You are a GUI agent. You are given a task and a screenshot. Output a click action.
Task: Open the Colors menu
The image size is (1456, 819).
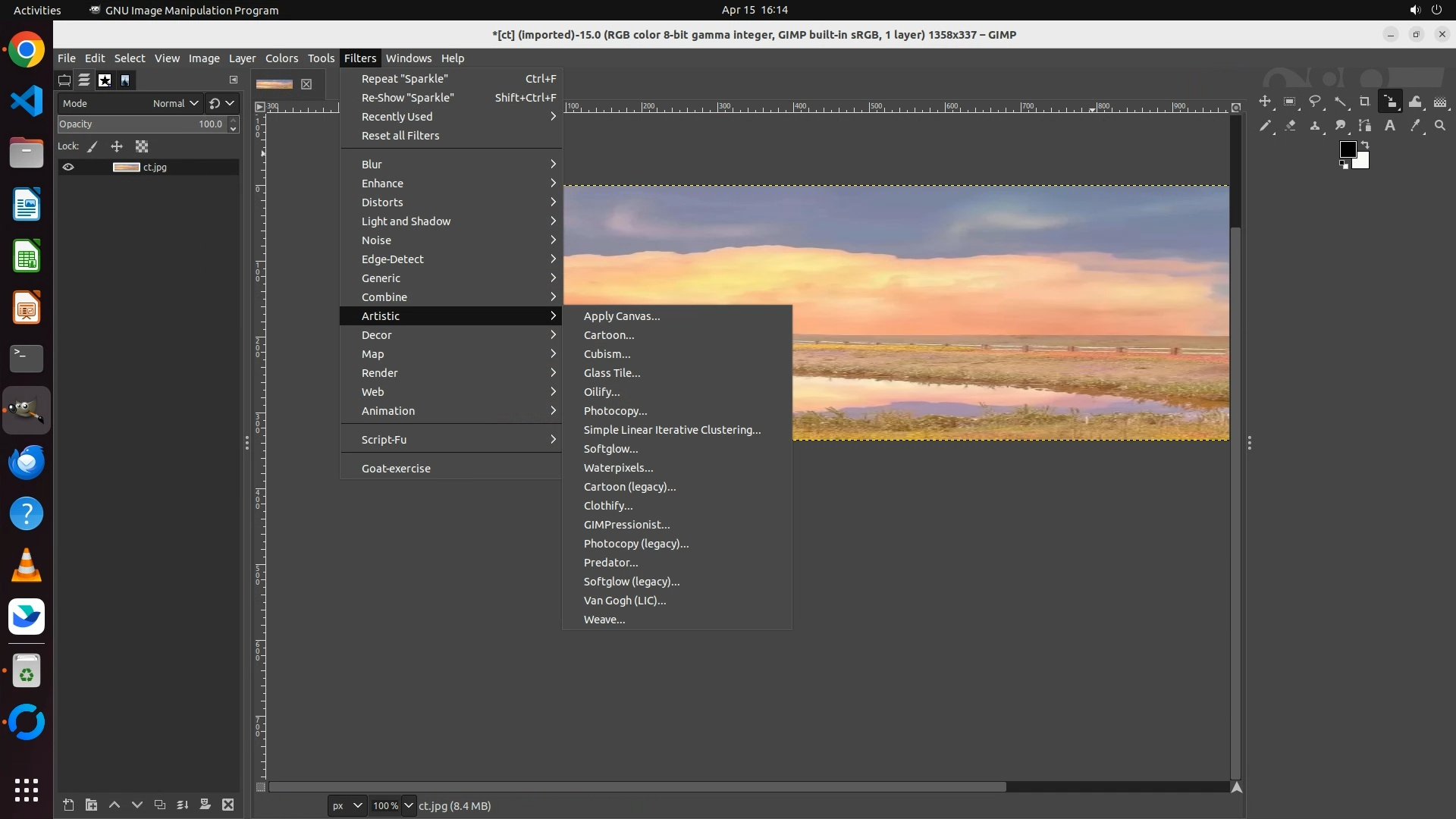pyautogui.click(x=281, y=58)
